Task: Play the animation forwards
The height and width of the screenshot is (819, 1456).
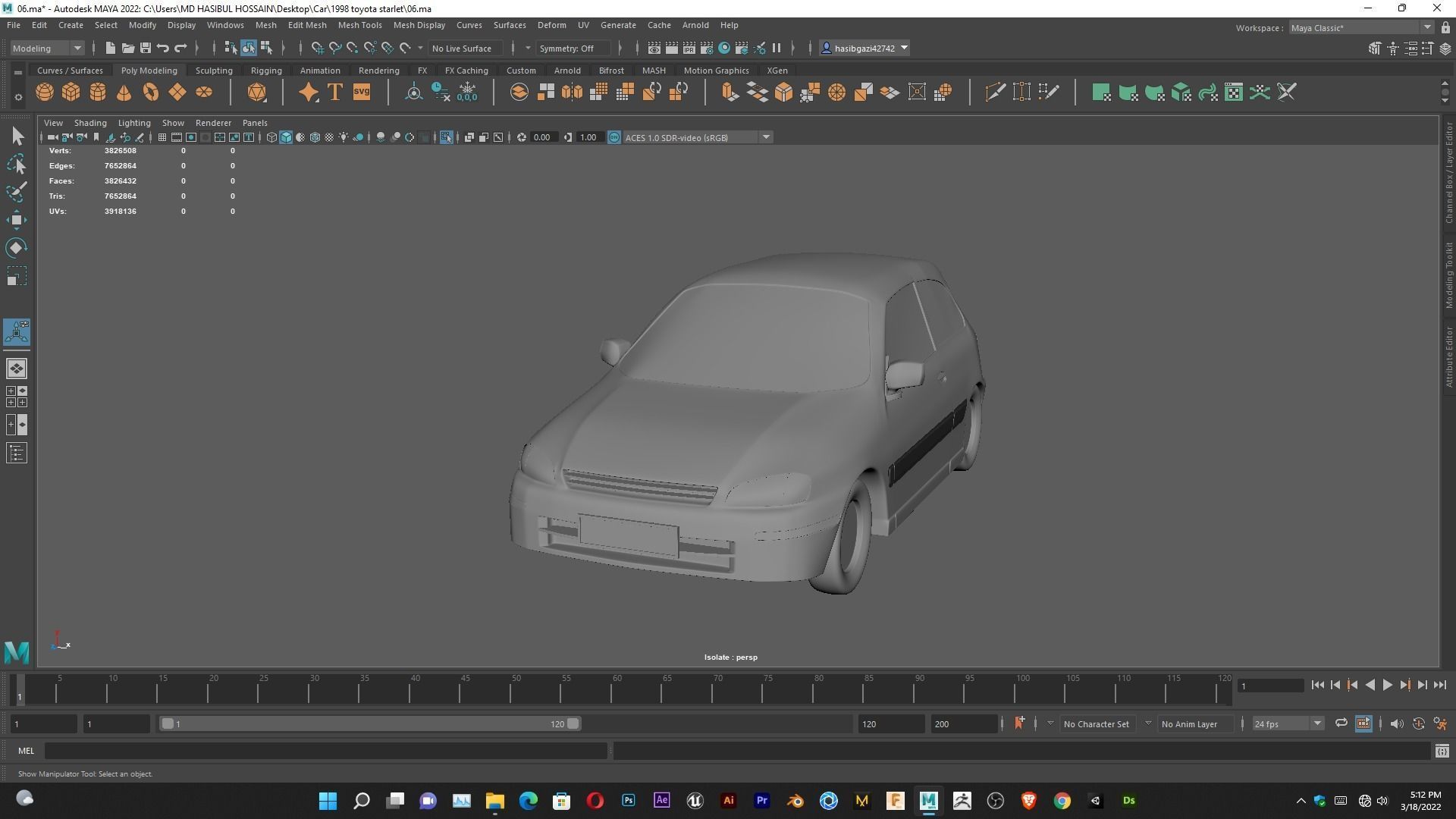Action: (1387, 685)
